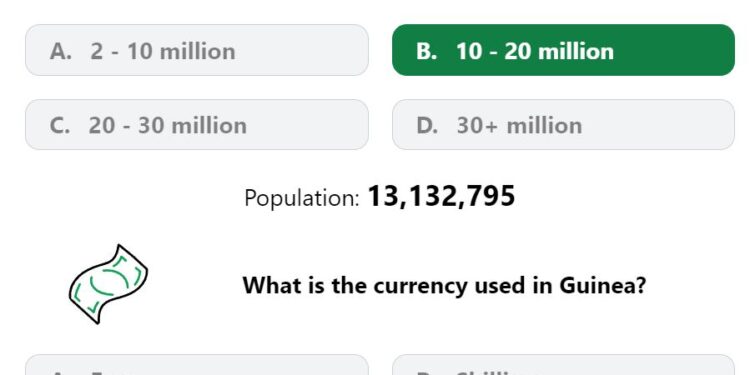Click the 'A.' letter in the 2 - 10 million option

61,51
